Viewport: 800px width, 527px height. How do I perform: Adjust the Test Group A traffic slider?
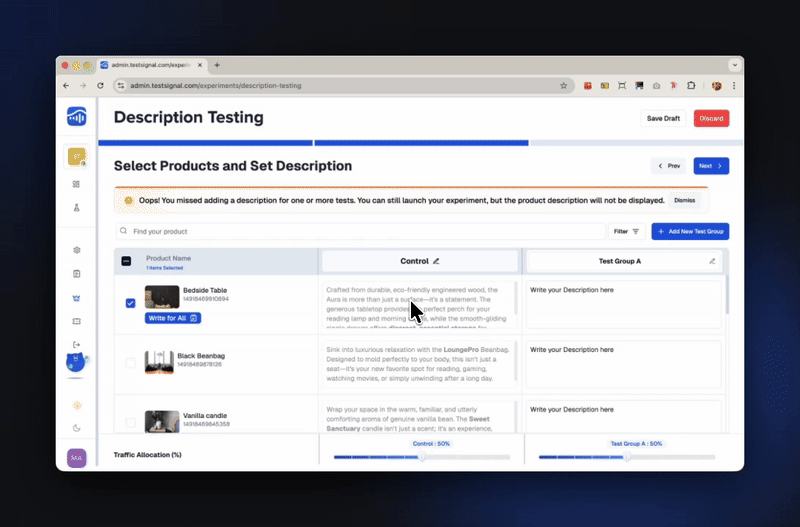pyautogui.click(x=627, y=457)
